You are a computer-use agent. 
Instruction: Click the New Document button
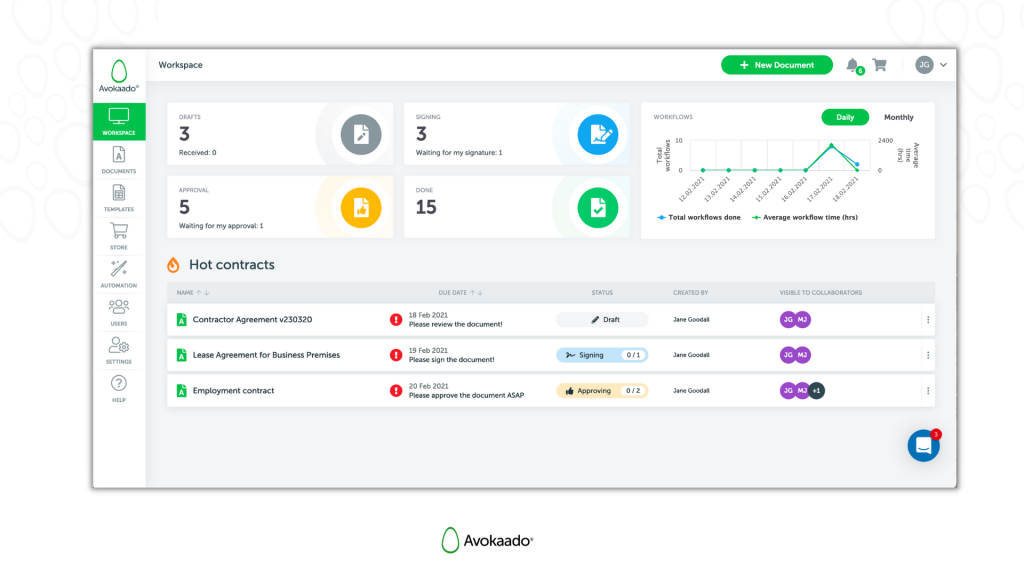point(777,64)
